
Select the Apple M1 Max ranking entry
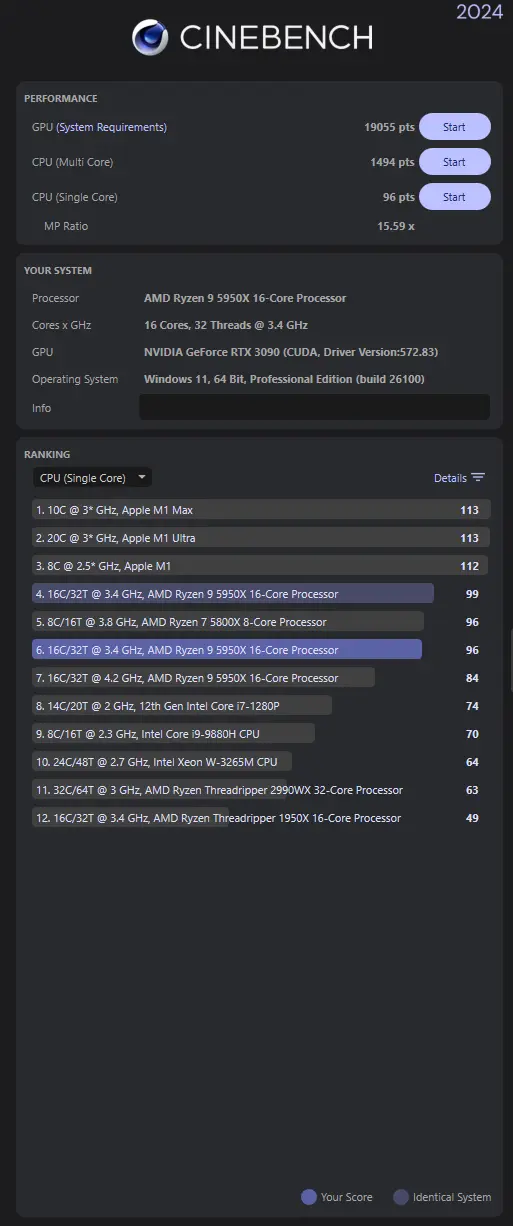click(x=261, y=510)
